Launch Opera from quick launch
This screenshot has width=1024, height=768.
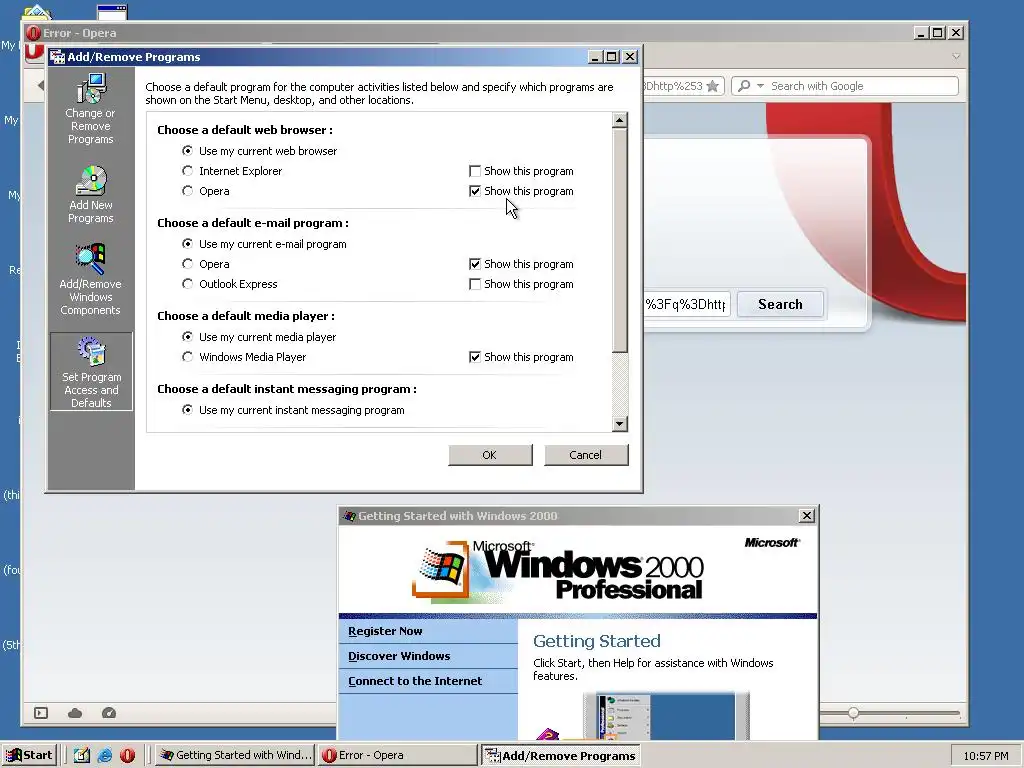click(x=127, y=755)
